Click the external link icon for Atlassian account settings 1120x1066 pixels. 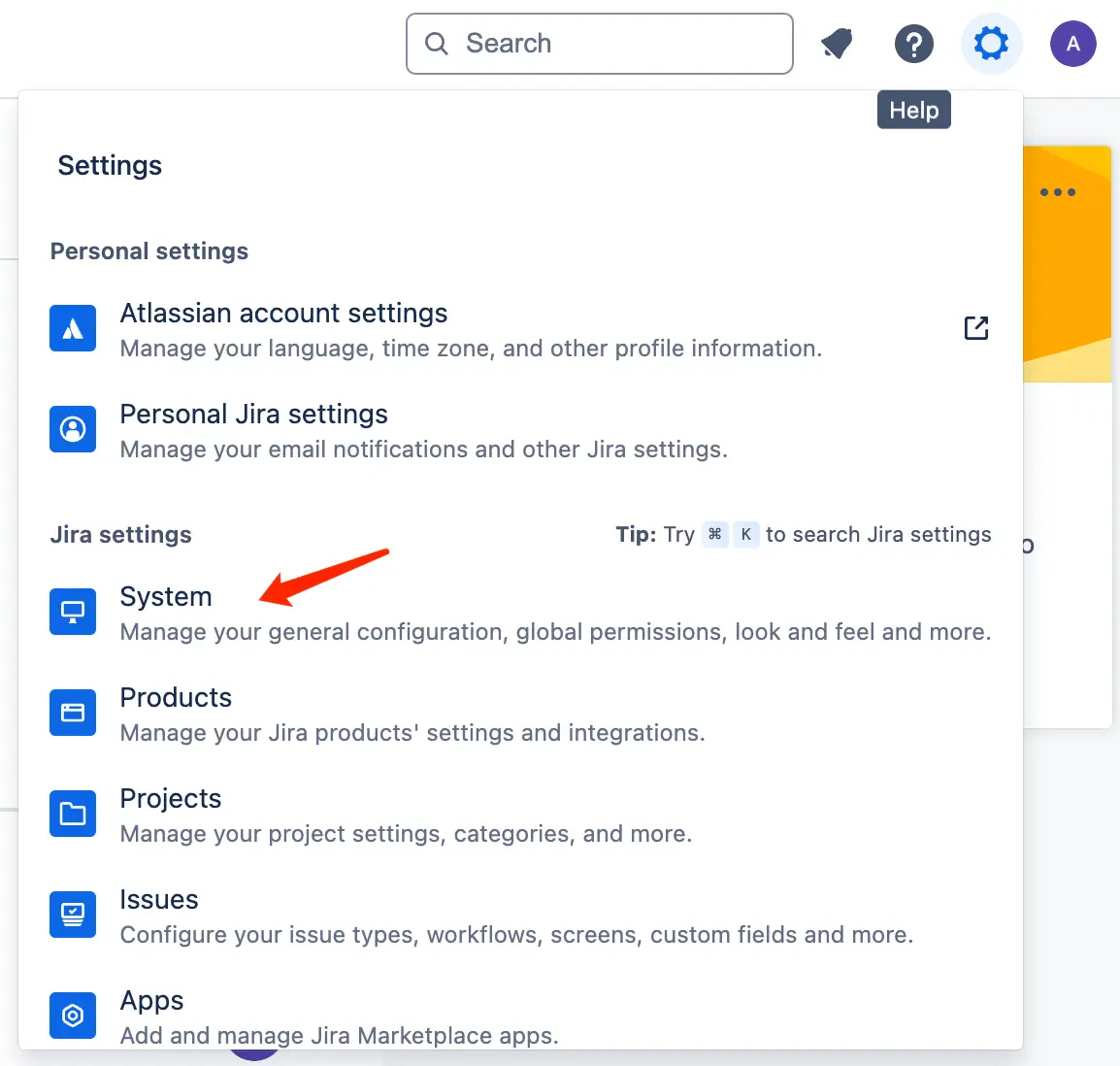pos(975,328)
